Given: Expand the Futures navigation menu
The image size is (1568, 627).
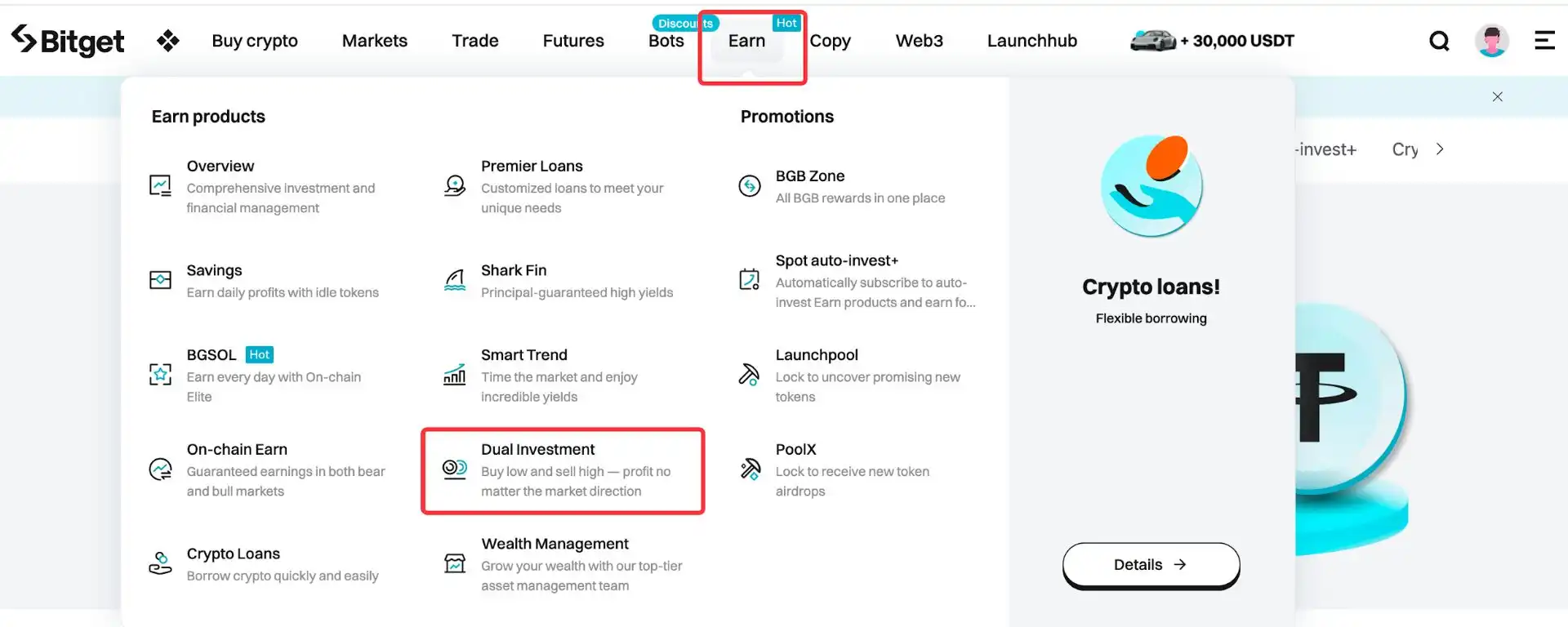Looking at the screenshot, I should point(573,41).
